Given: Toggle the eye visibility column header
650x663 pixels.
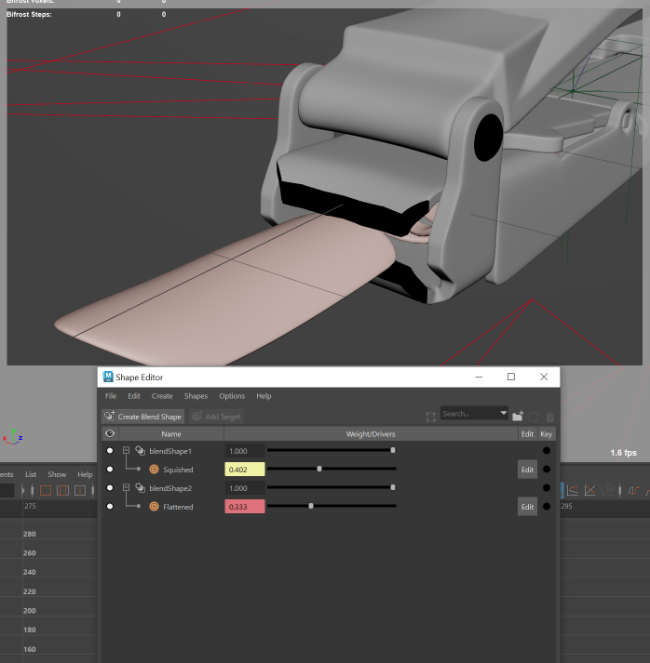Looking at the screenshot, I should pyautogui.click(x=110, y=434).
